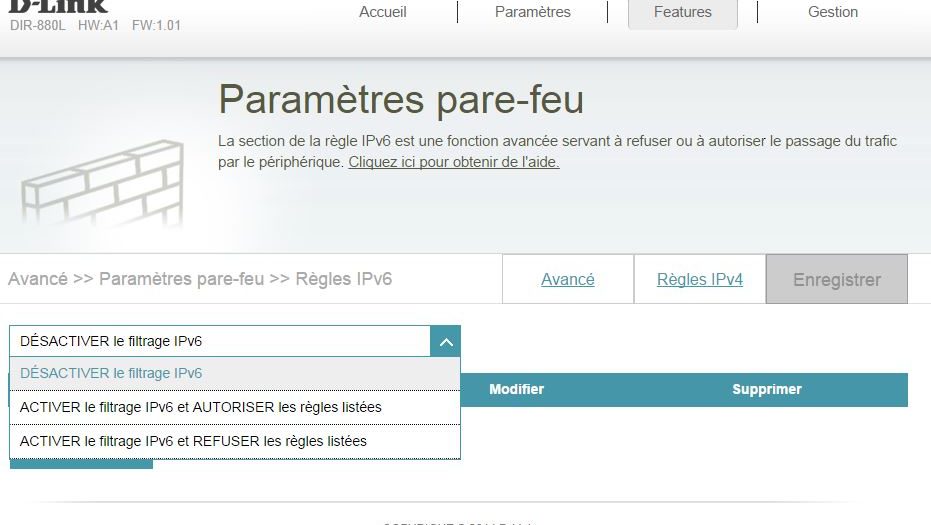Open the Paramètres menu
The image size is (931, 525).
click(x=532, y=13)
